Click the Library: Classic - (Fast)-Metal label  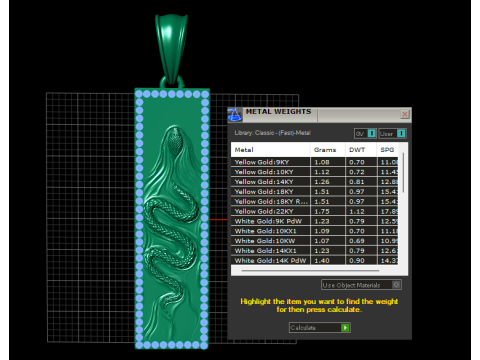pos(272,133)
